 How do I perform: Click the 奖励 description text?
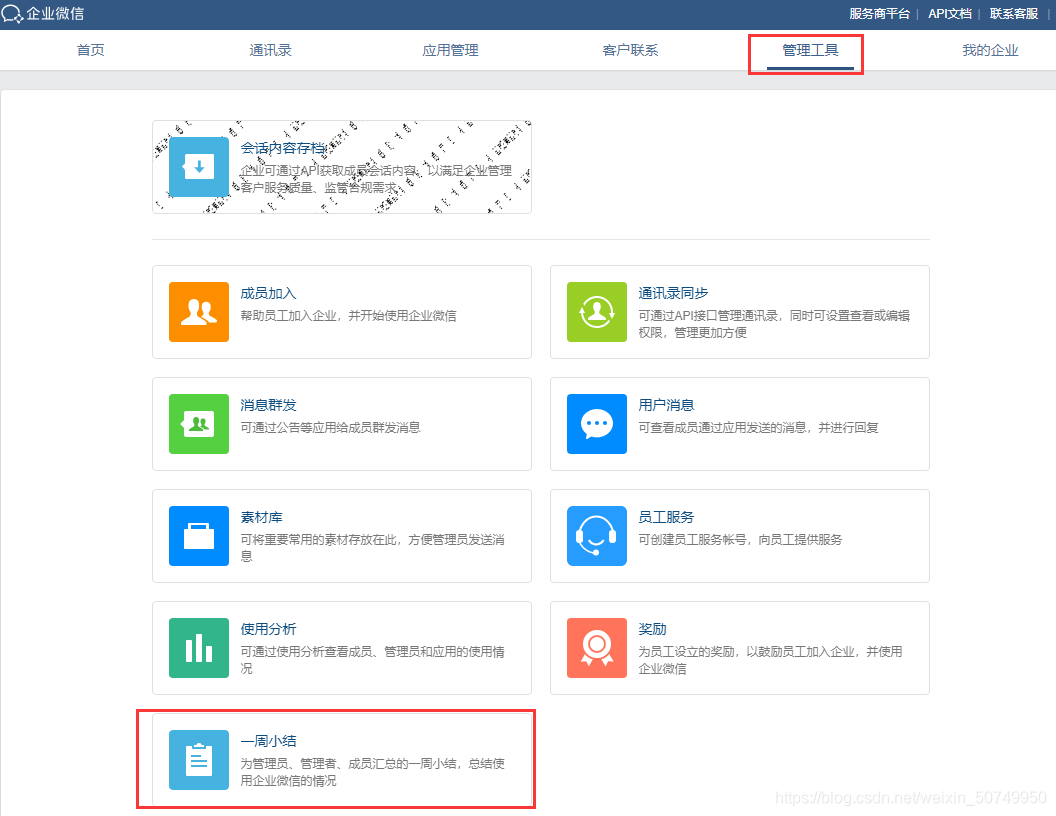pos(770,660)
